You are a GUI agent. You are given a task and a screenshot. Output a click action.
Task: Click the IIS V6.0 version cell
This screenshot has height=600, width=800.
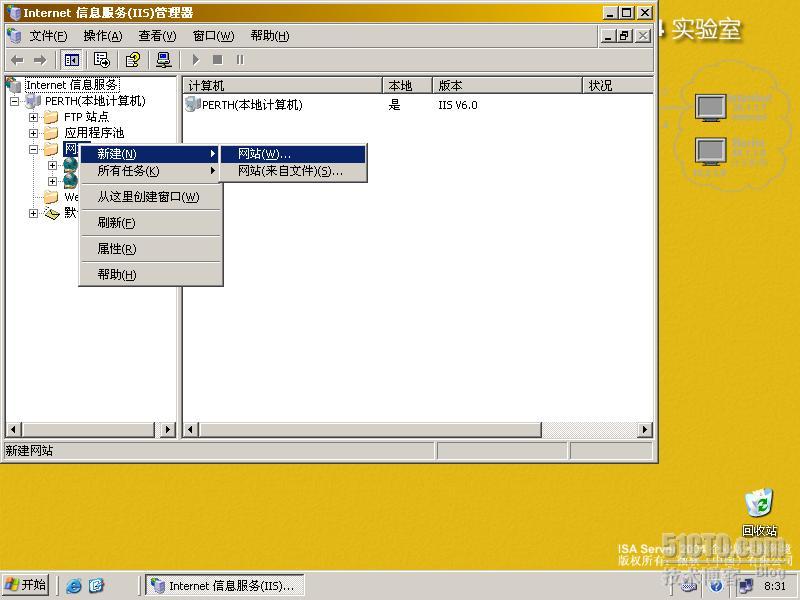pos(458,105)
